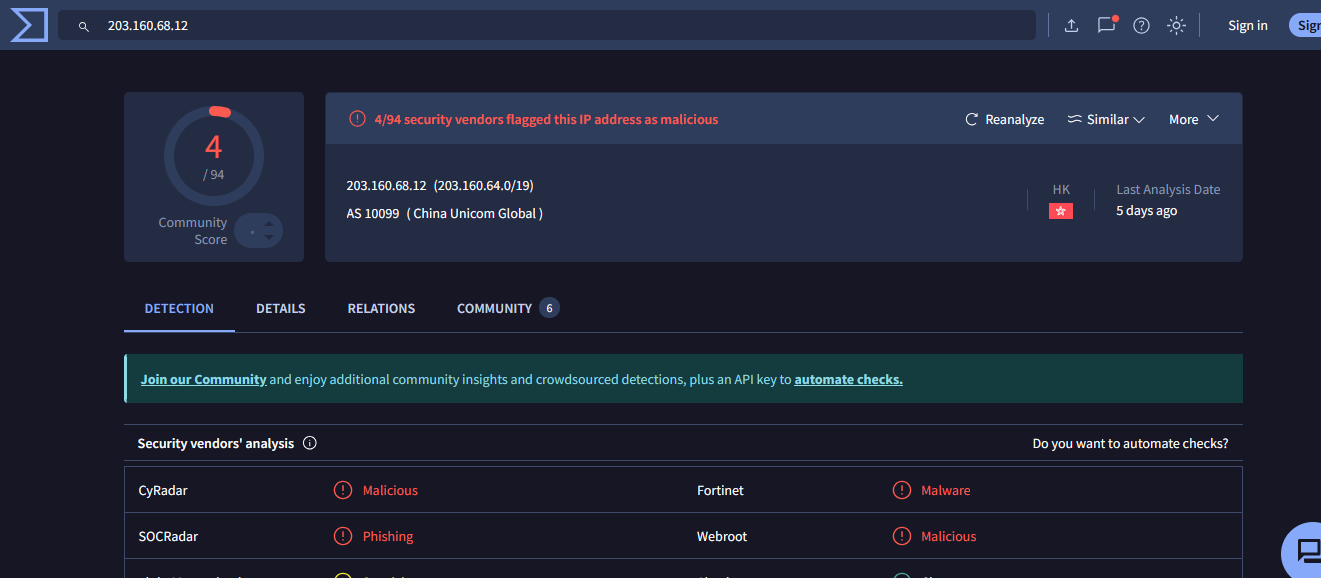Click the 'HK' country code text

[1061, 189]
